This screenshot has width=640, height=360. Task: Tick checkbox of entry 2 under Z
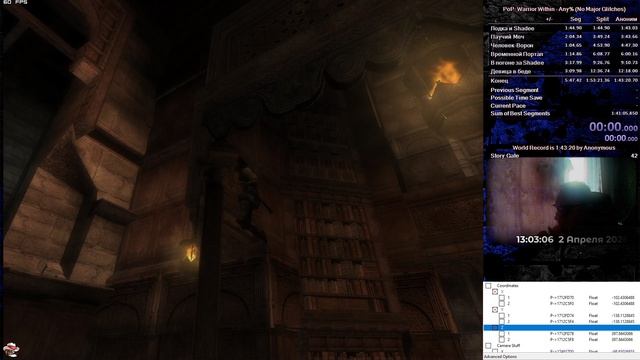pyautogui.click(x=502, y=340)
